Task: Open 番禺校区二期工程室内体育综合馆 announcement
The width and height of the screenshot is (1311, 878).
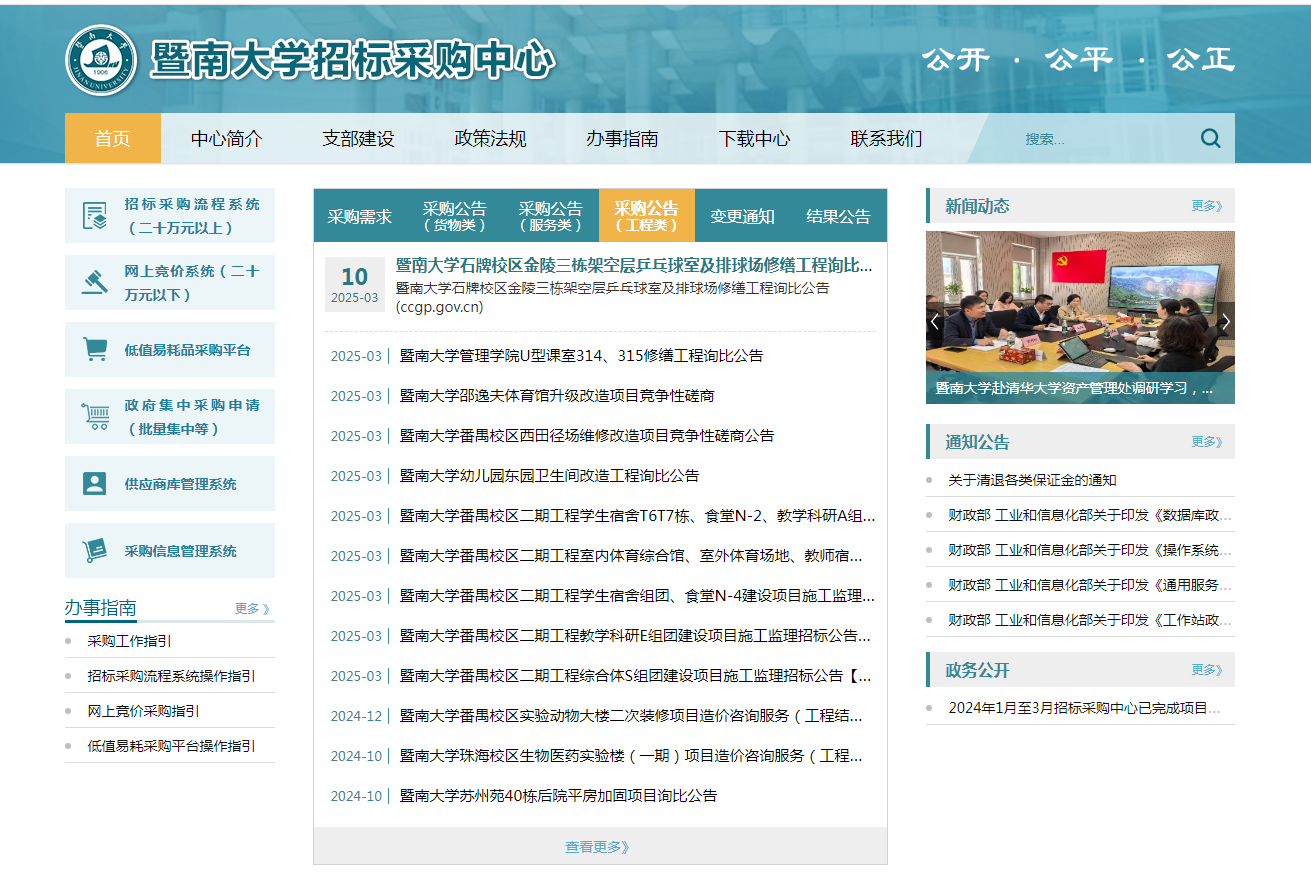Action: [x=631, y=555]
